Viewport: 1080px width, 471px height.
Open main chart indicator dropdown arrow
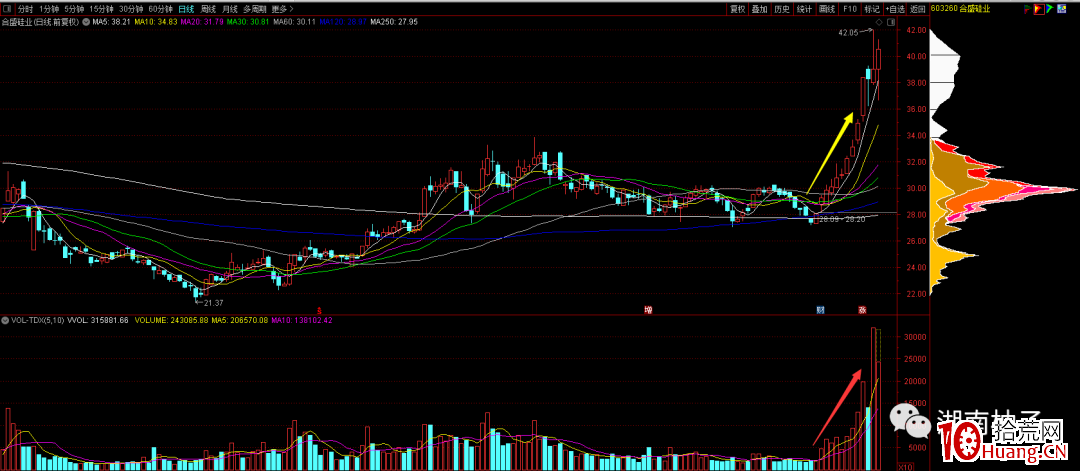86,22
